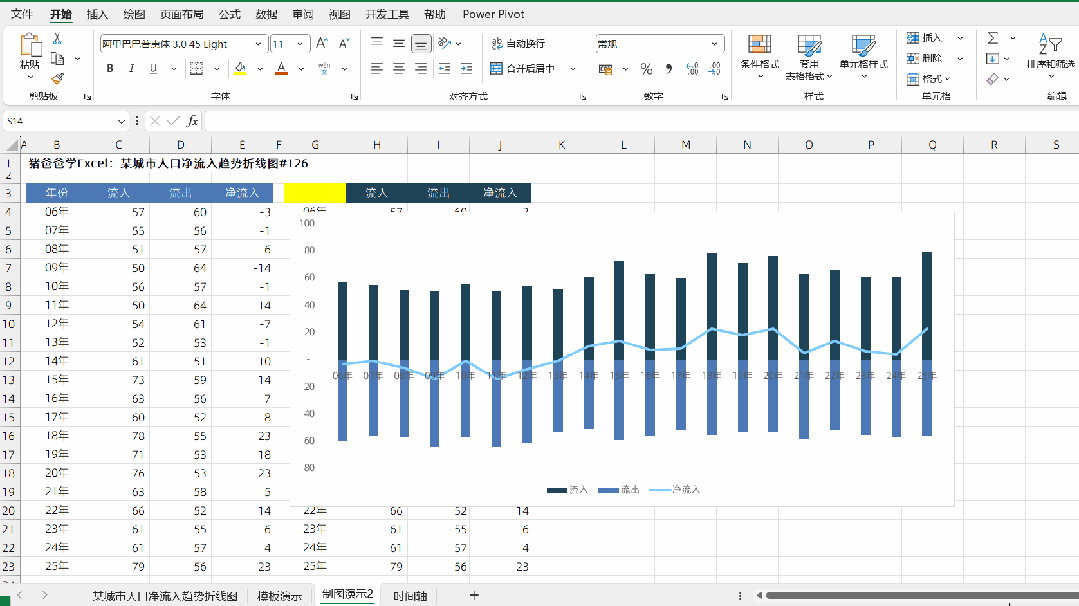Click Delete cells (删除)
This screenshot has width=1079, height=606.
926,58
